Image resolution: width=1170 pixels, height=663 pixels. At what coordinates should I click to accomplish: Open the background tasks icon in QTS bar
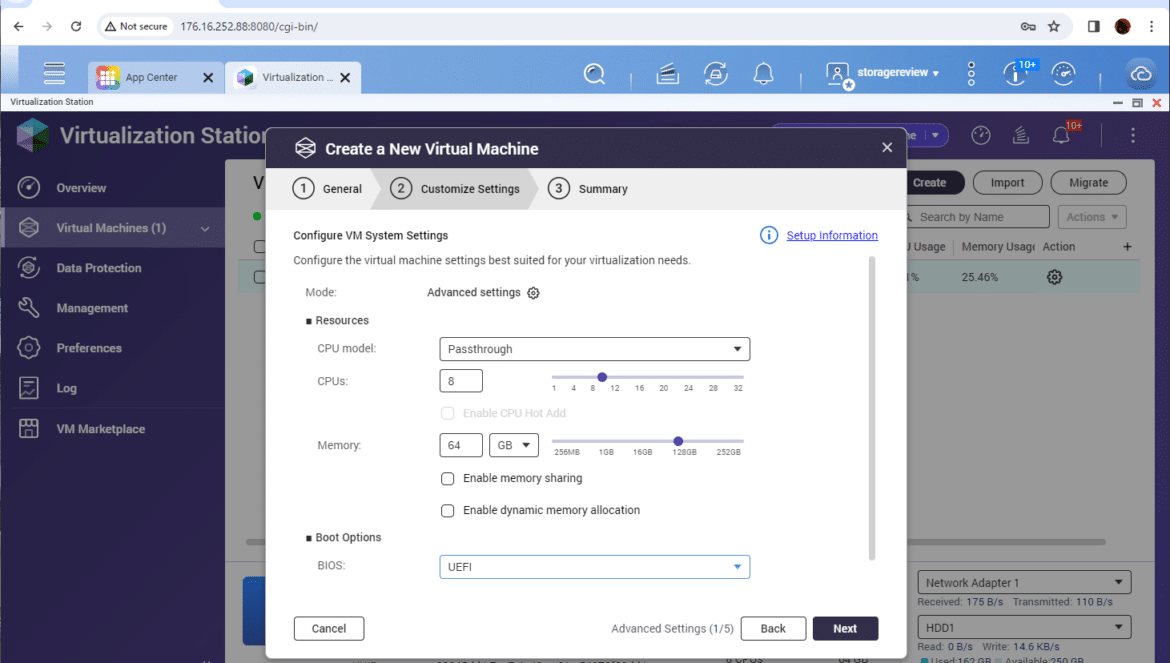click(x=667, y=73)
